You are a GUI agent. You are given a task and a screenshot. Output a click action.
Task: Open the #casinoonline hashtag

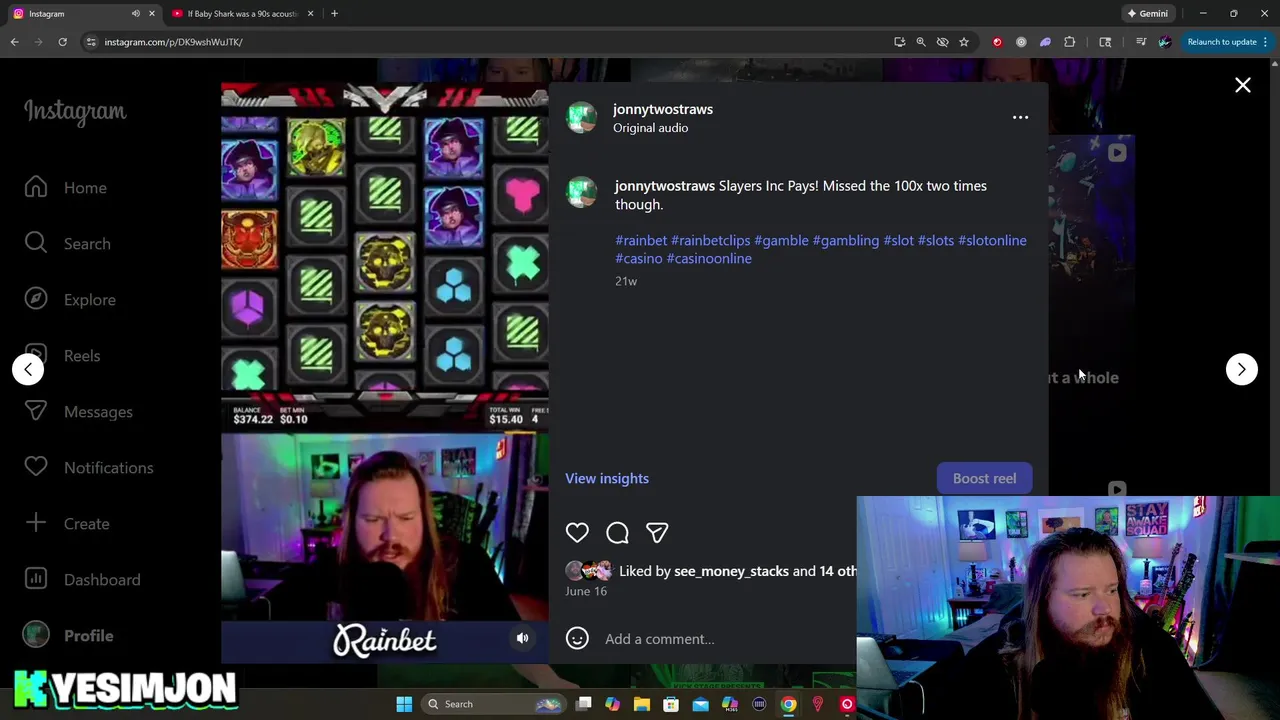[709, 258]
